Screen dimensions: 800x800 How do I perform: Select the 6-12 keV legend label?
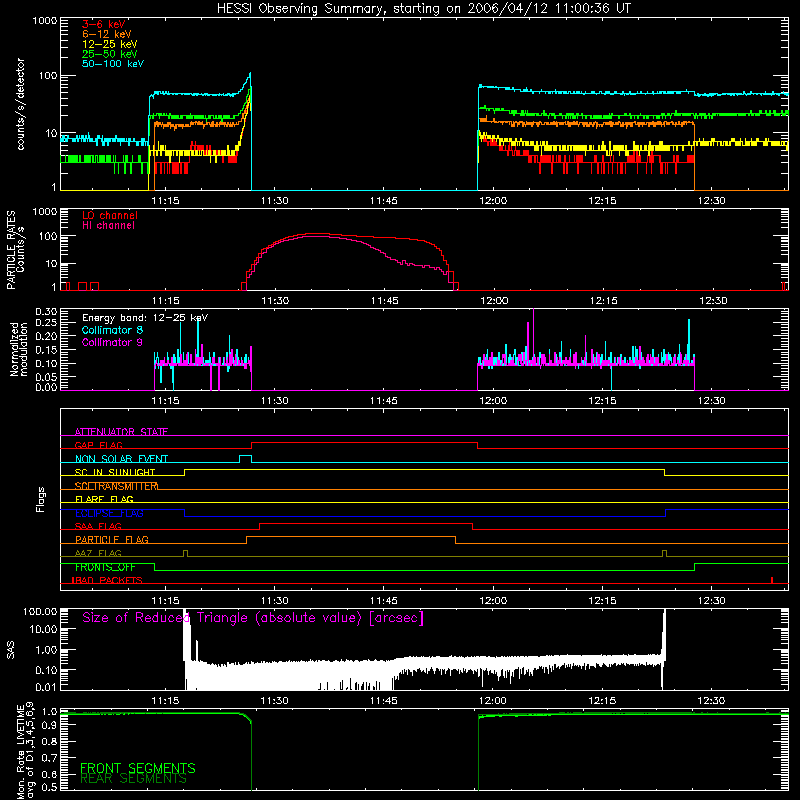pos(107,34)
